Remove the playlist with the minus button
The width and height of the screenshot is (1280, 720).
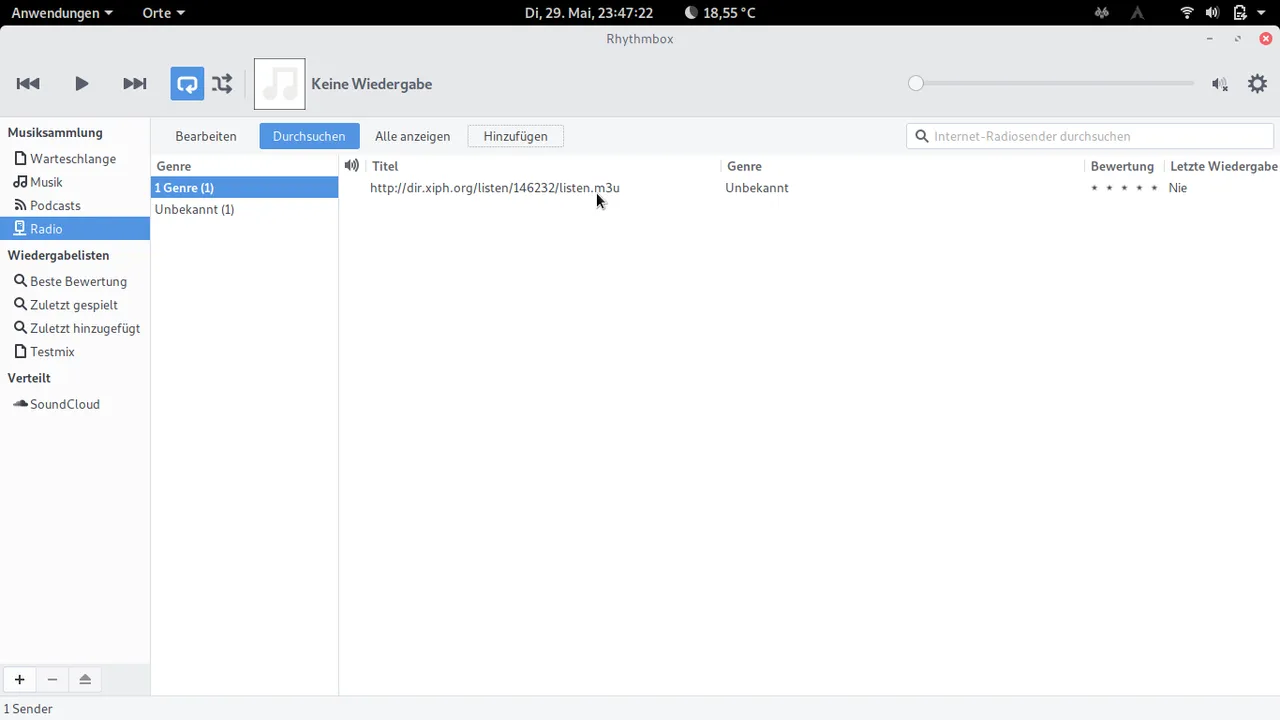coord(52,680)
